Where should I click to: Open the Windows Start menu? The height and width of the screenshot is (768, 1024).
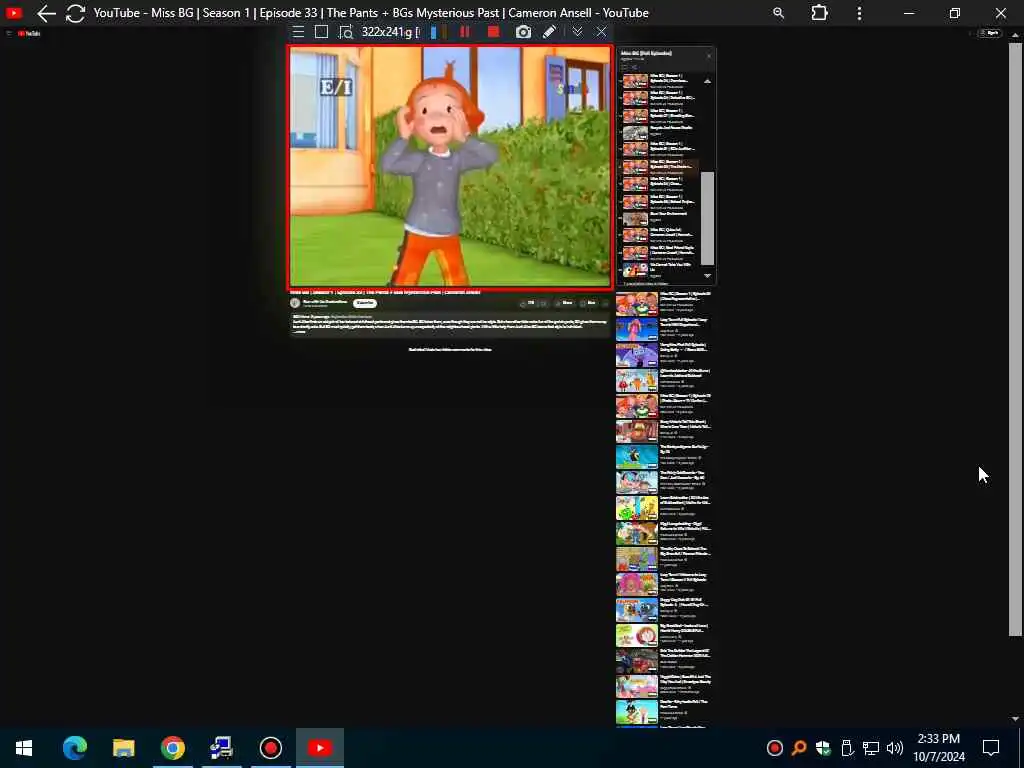(24, 748)
